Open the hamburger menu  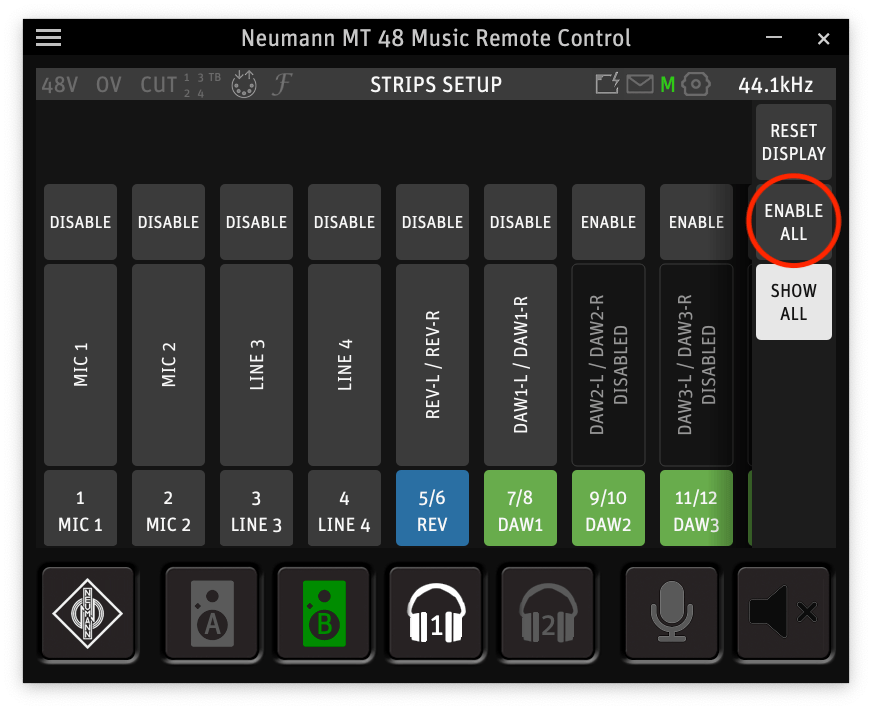pyautogui.click(x=49, y=38)
